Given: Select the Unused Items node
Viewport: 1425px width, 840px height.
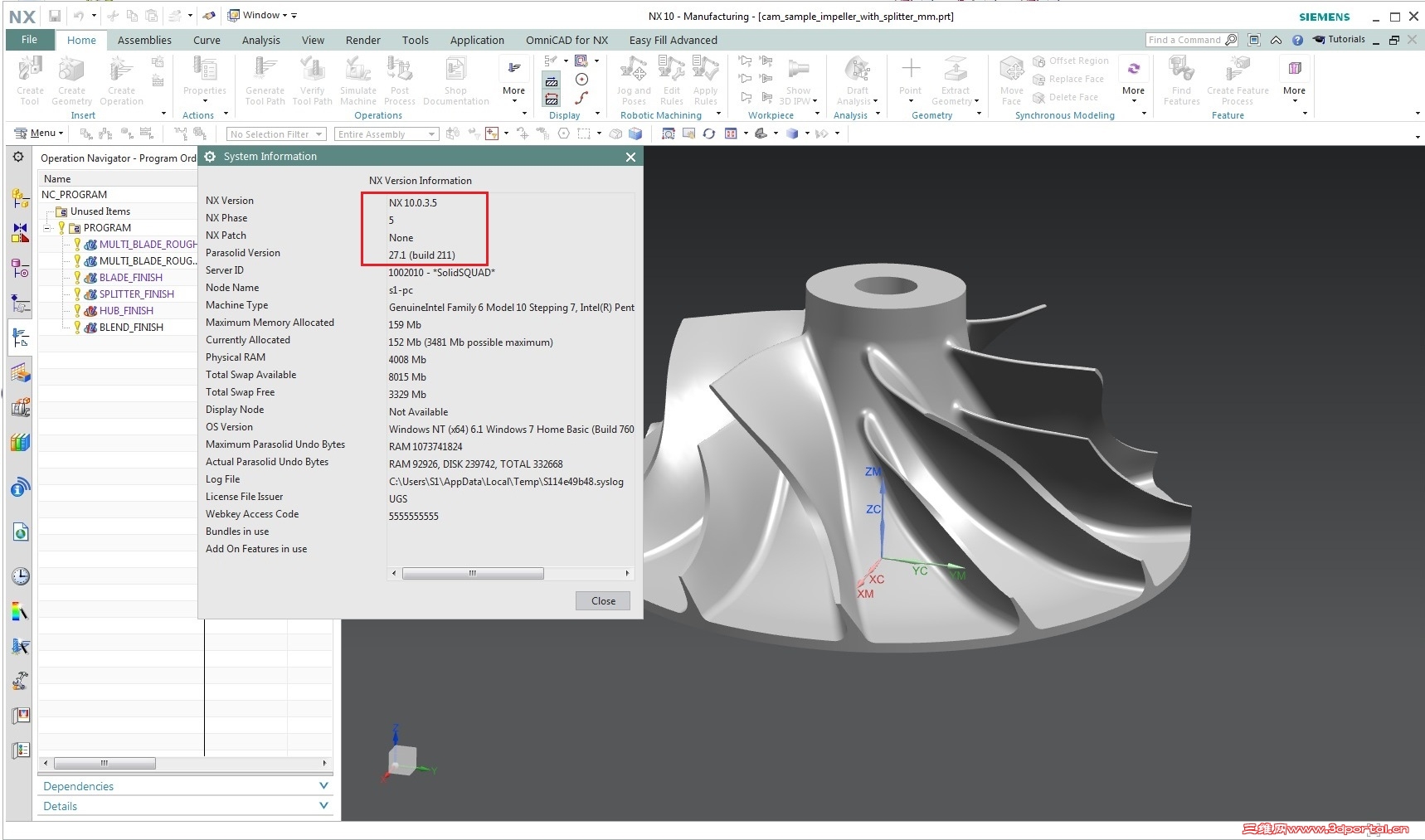Looking at the screenshot, I should click(x=100, y=211).
